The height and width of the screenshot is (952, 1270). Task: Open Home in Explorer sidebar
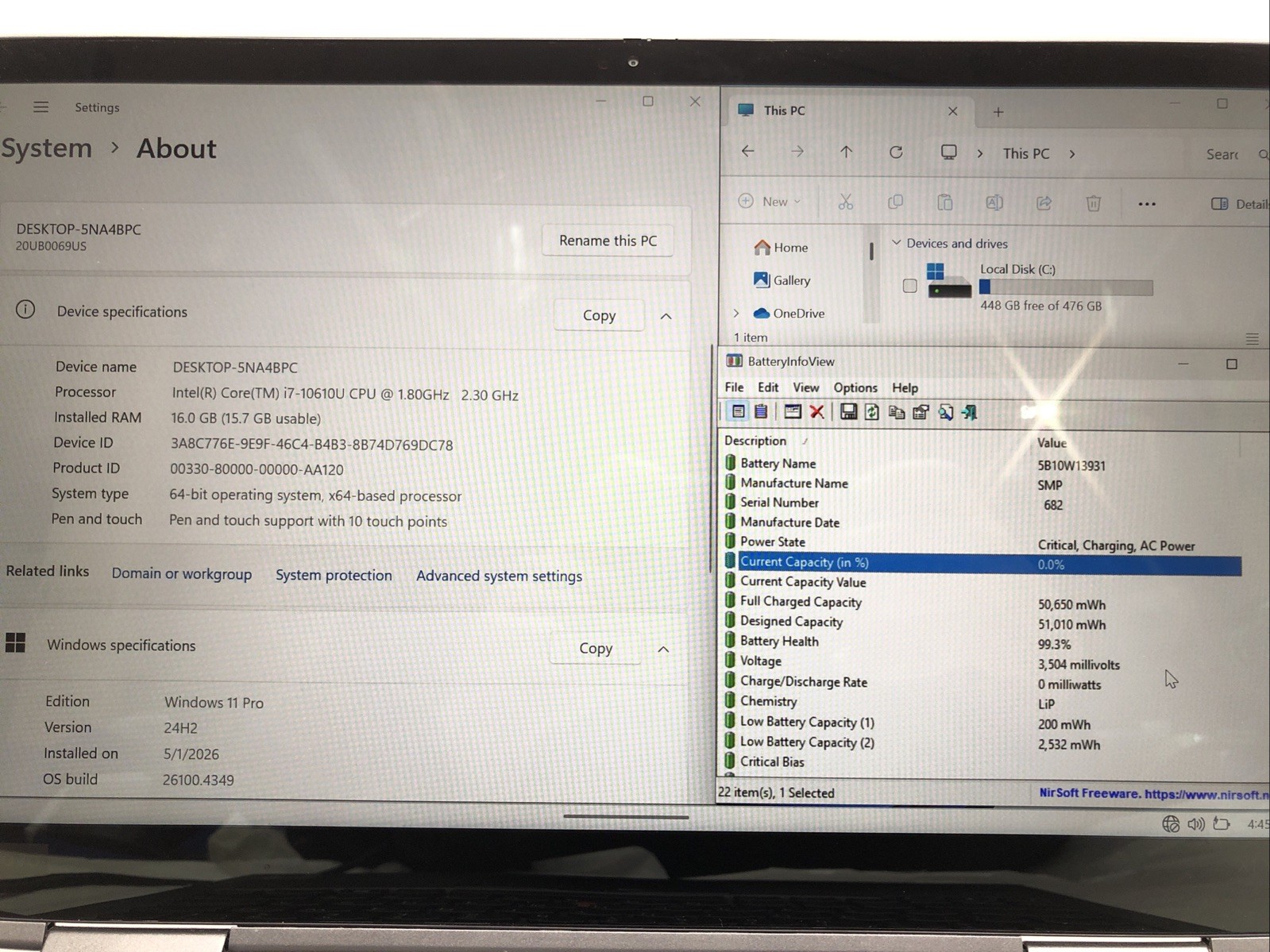(781, 248)
